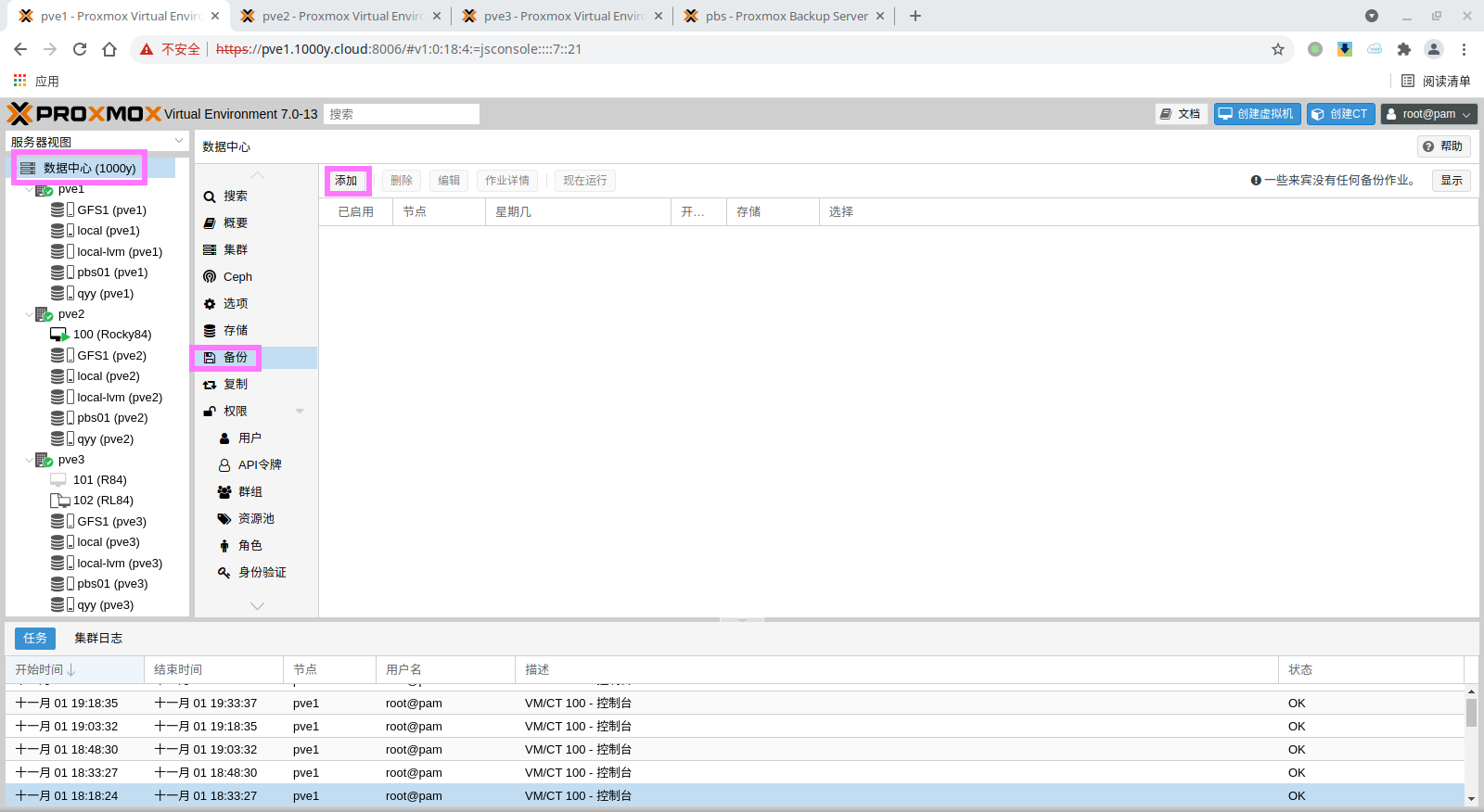This screenshot has width=1484, height=812.
Task: Collapse the permissions (权限) submenu arrow
Action: point(300,411)
